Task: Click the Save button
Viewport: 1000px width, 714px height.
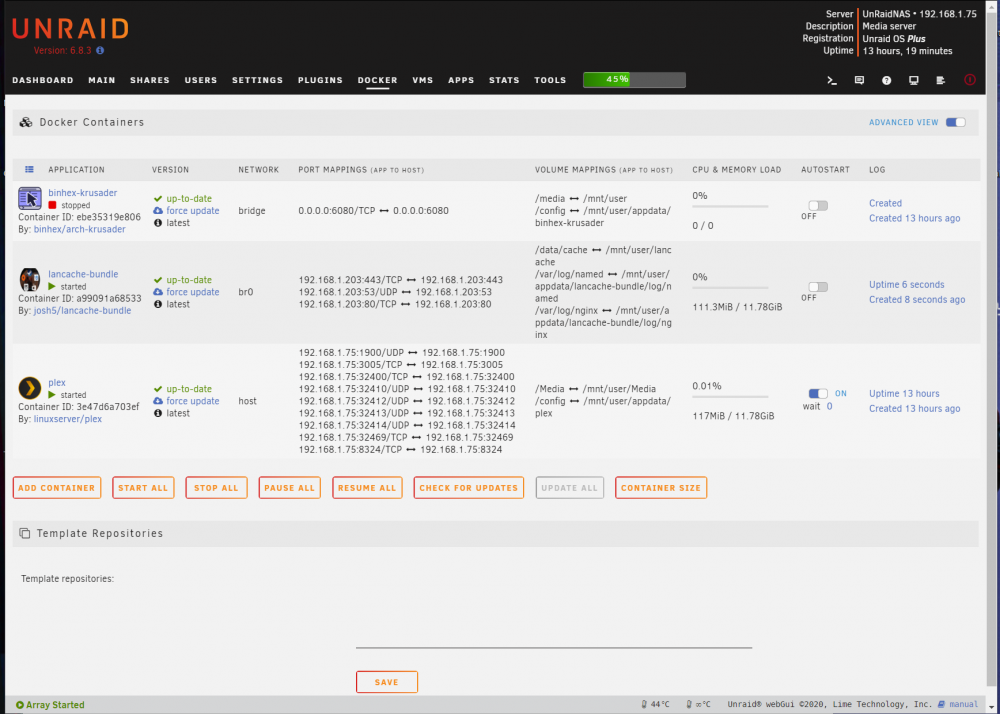Action: 386,681
